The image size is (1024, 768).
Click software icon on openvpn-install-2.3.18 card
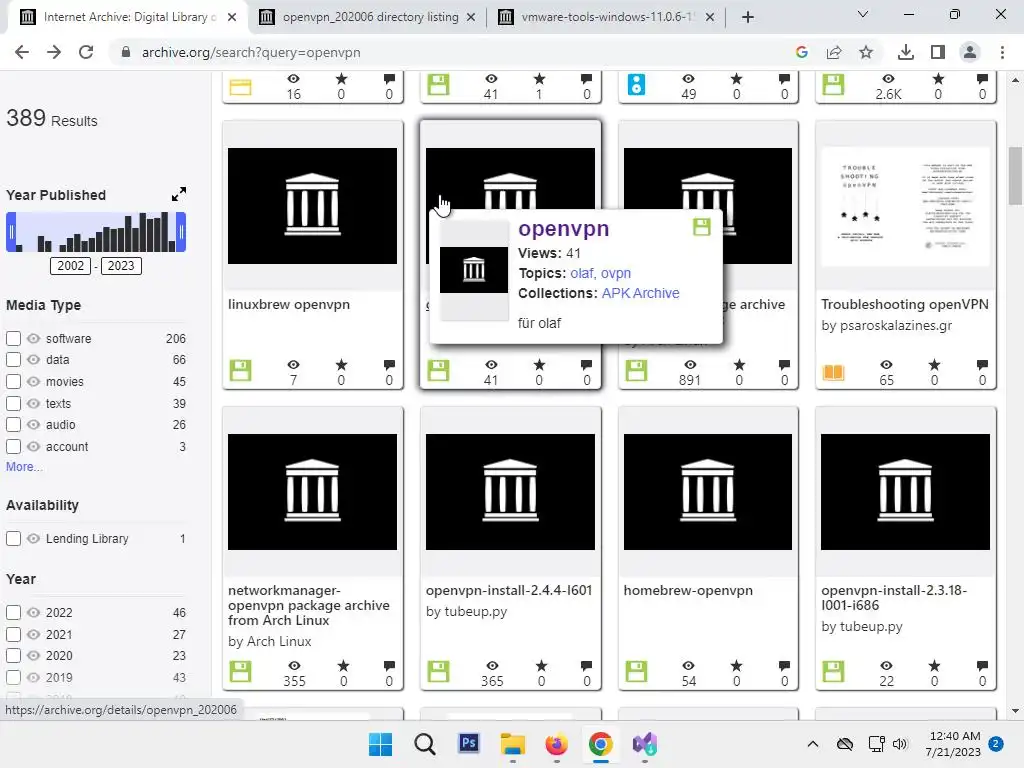click(x=833, y=671)
